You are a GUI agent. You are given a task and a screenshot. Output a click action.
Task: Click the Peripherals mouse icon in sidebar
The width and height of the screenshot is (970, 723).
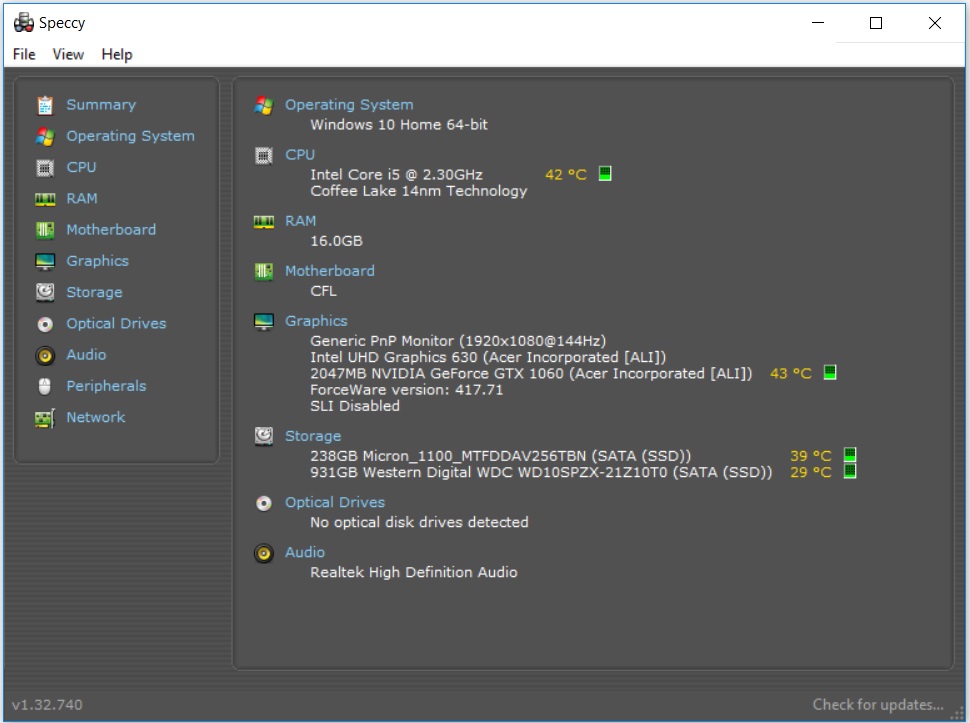pyautogui.click(x=45, y=386)
